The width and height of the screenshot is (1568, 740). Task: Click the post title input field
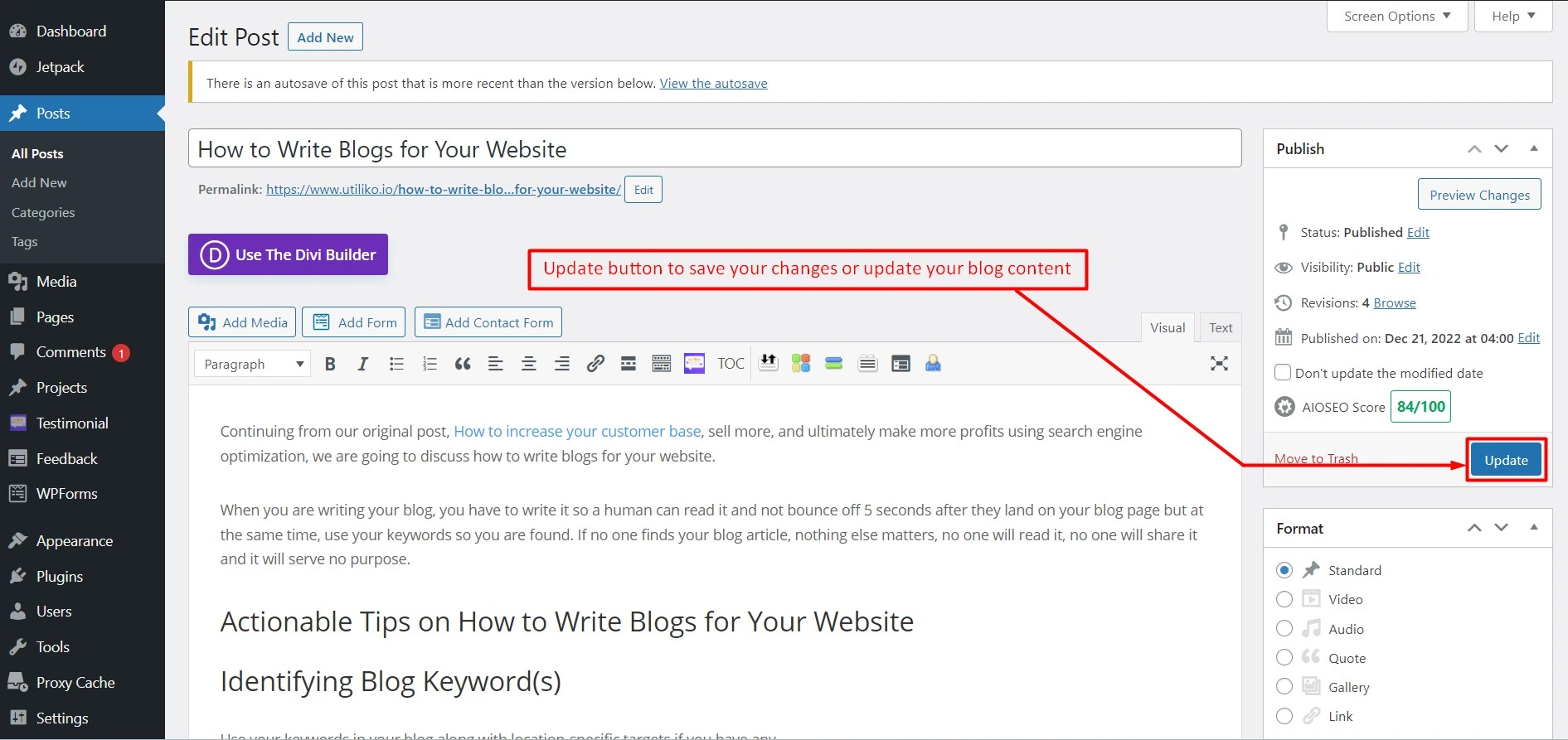coord(714,149)
